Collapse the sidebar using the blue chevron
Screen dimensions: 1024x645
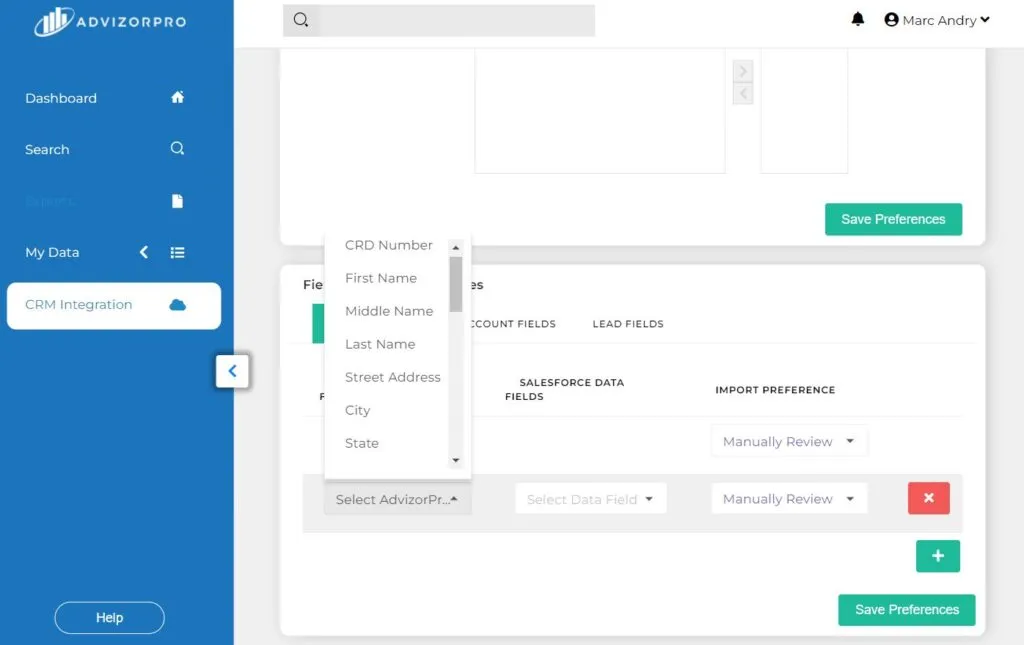pos(232,371)
